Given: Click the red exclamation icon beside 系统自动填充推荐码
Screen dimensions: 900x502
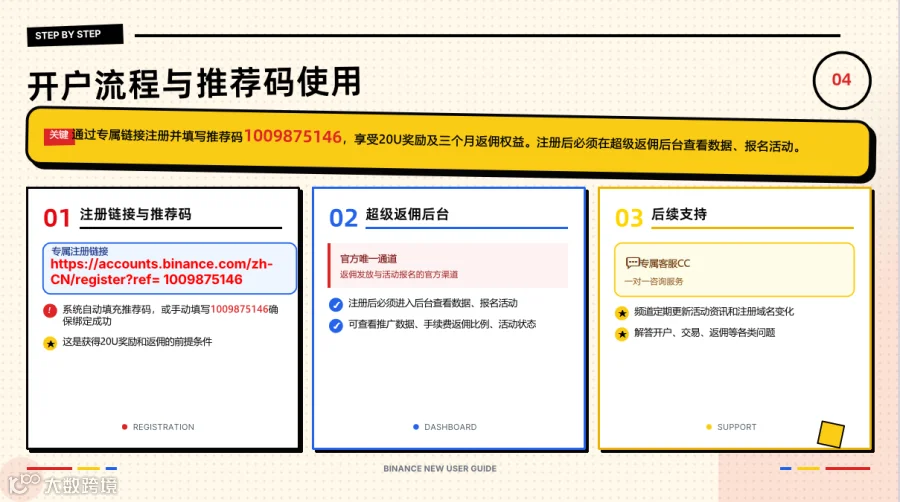Looking at the screenshot, I should pos(50,310).
